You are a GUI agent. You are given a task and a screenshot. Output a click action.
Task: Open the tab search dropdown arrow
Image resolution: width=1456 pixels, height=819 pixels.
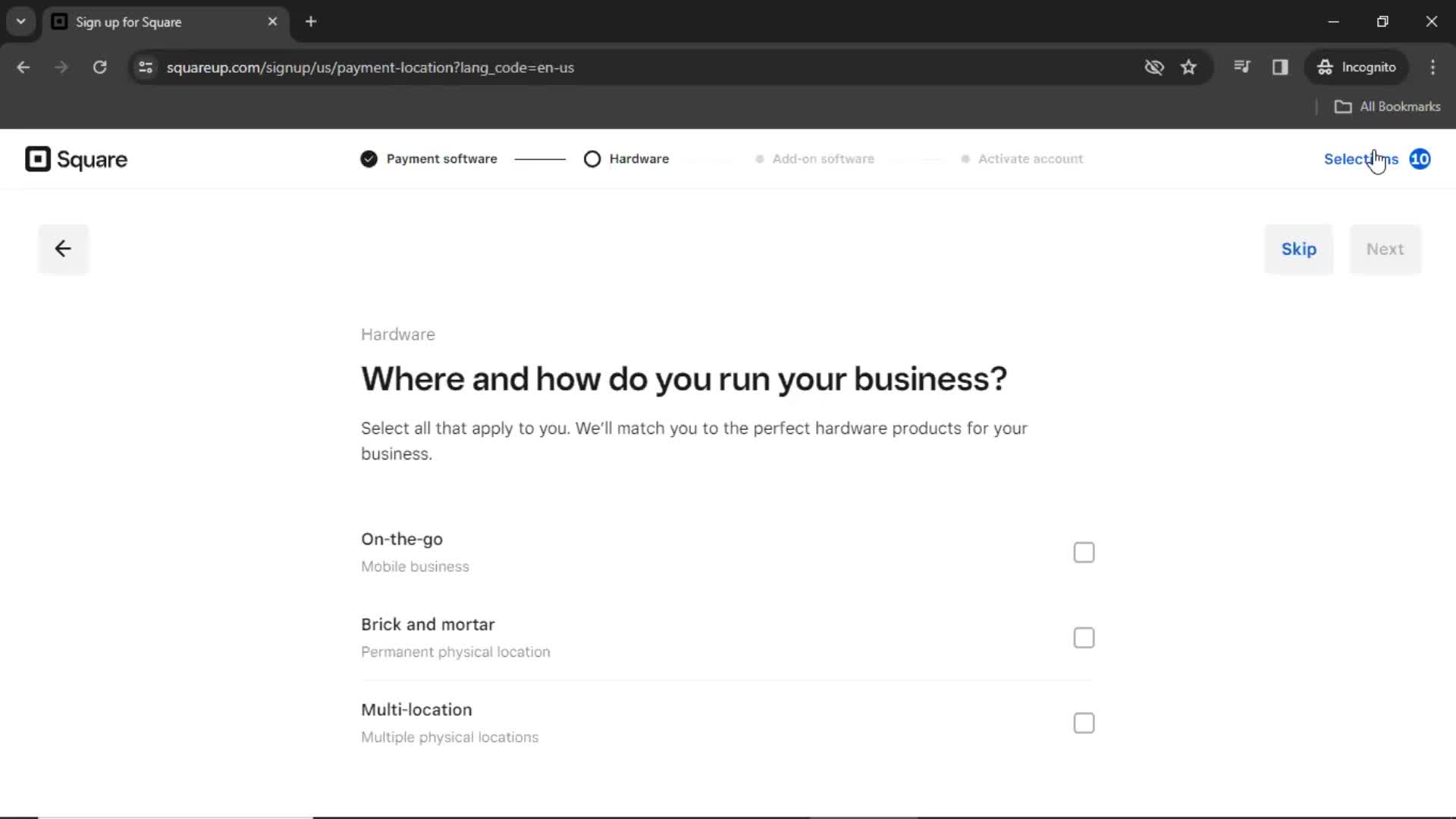click(21, 21)
